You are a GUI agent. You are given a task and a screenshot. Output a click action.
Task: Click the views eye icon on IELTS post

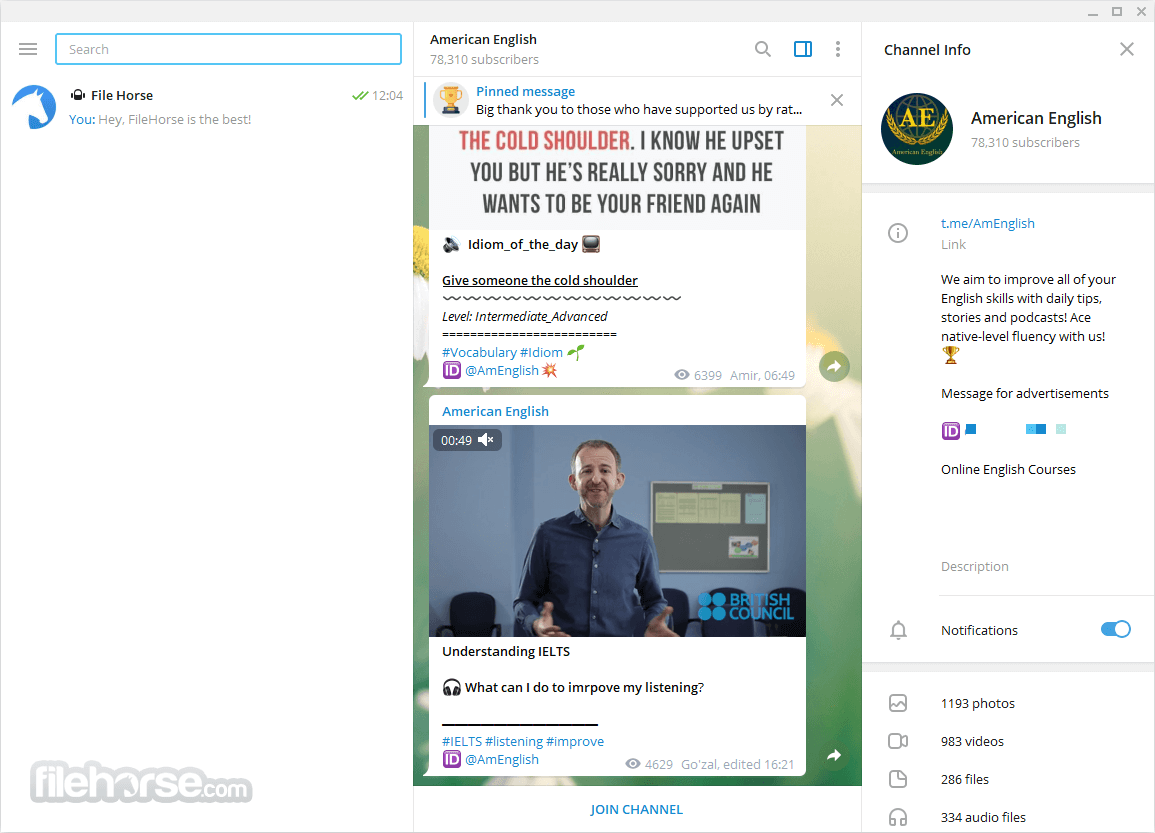pyautogui.click(x=633, y=764)
